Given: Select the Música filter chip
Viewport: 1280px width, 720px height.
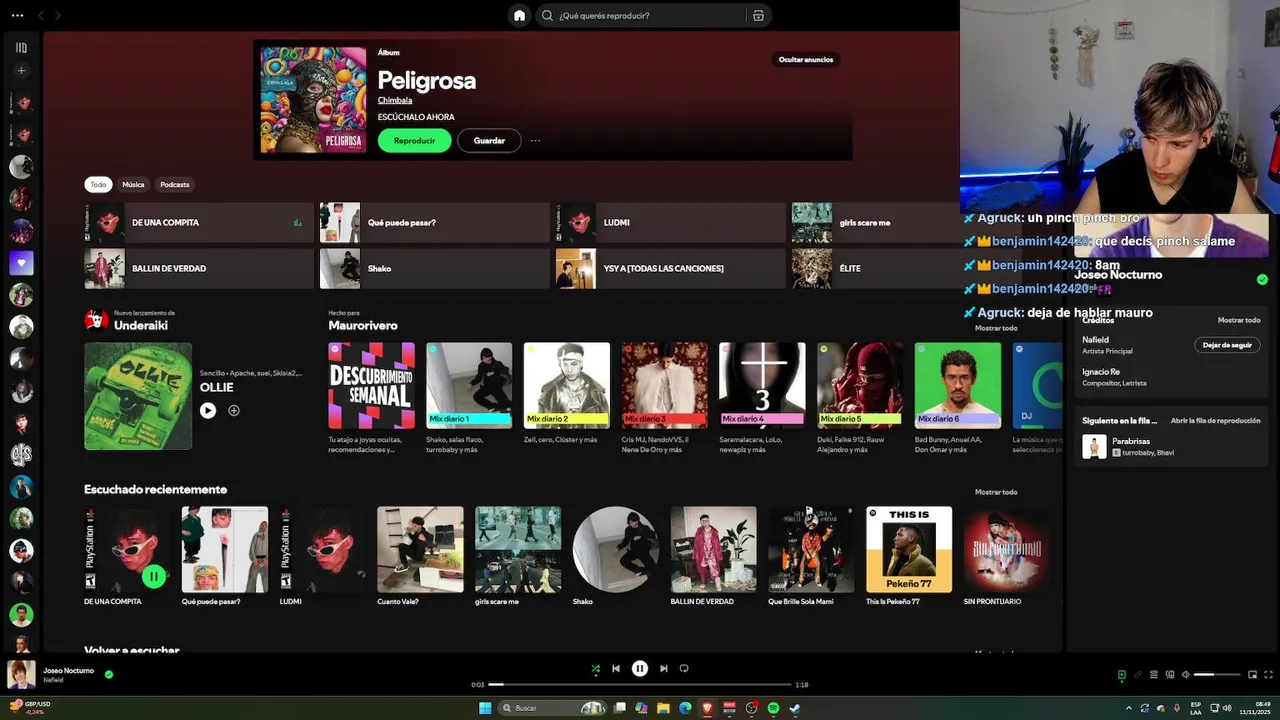Looking at the screenshot, I should point(133,185).
